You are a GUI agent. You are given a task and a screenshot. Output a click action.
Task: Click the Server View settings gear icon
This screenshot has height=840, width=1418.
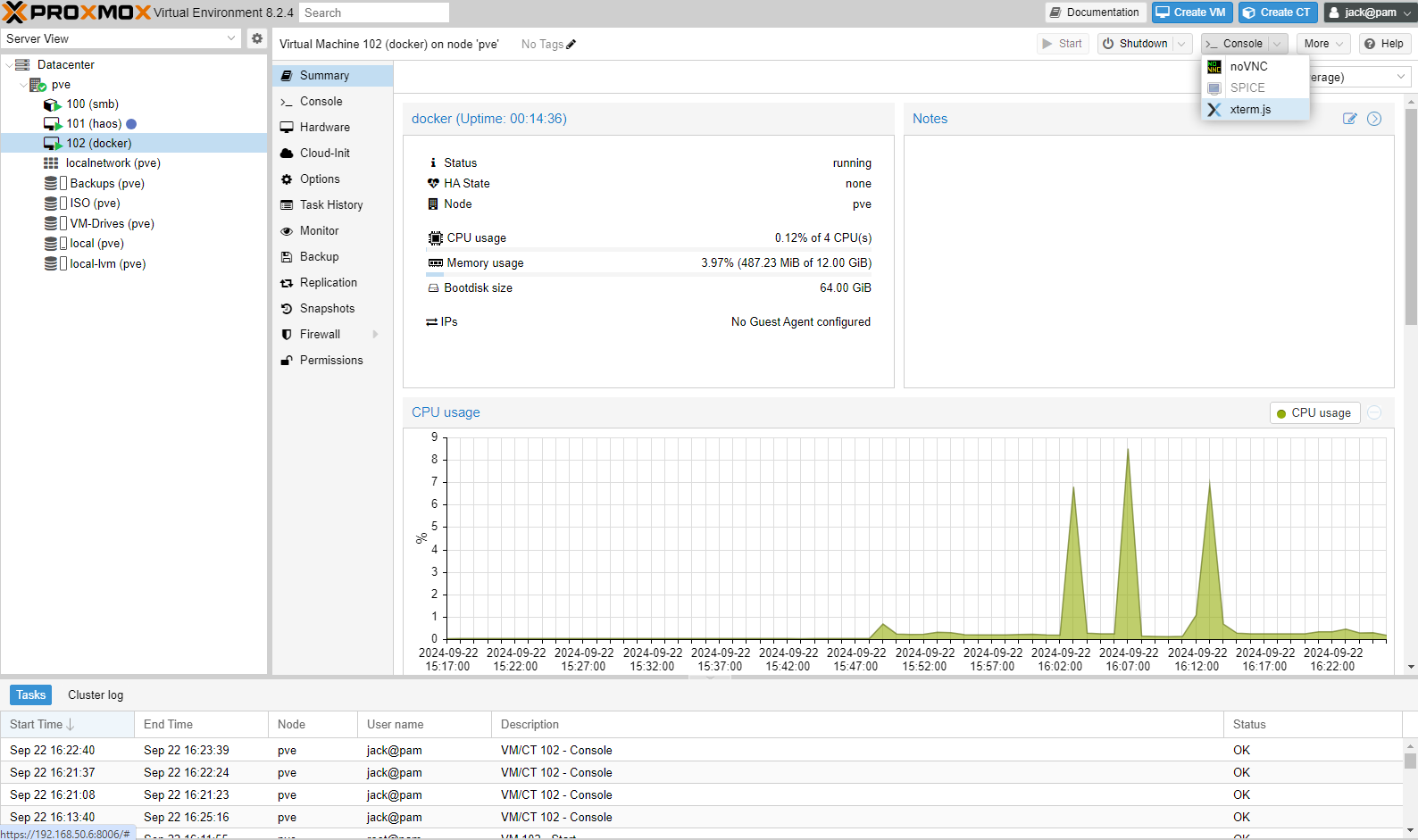pos(257,38)
